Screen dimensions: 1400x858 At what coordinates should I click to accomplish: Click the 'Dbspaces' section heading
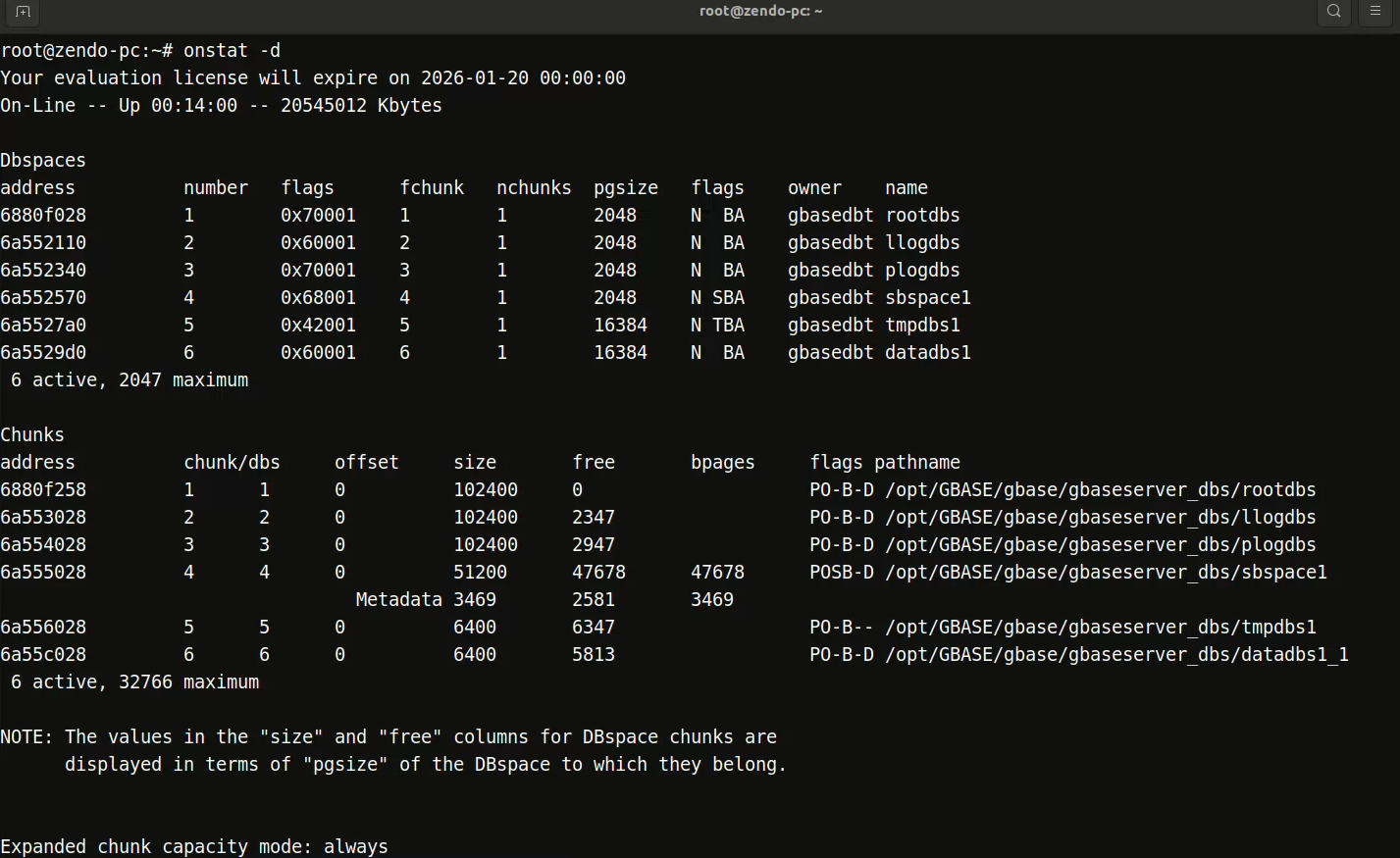[x=43, y=161]
